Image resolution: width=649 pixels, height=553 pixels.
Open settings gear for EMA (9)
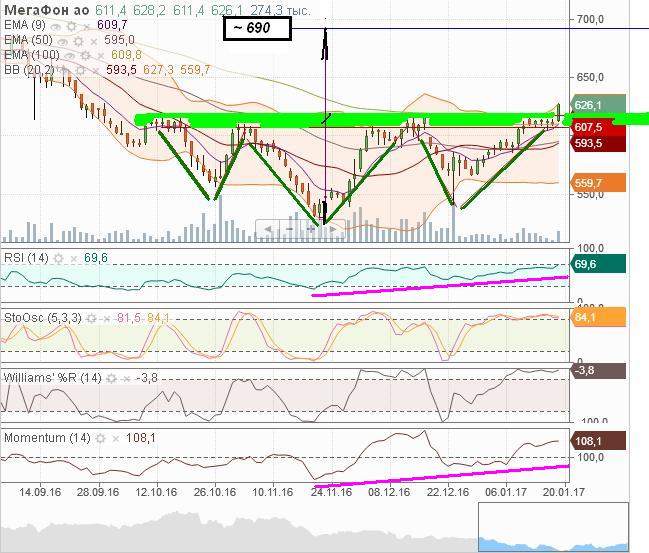(x=72, y=26)
